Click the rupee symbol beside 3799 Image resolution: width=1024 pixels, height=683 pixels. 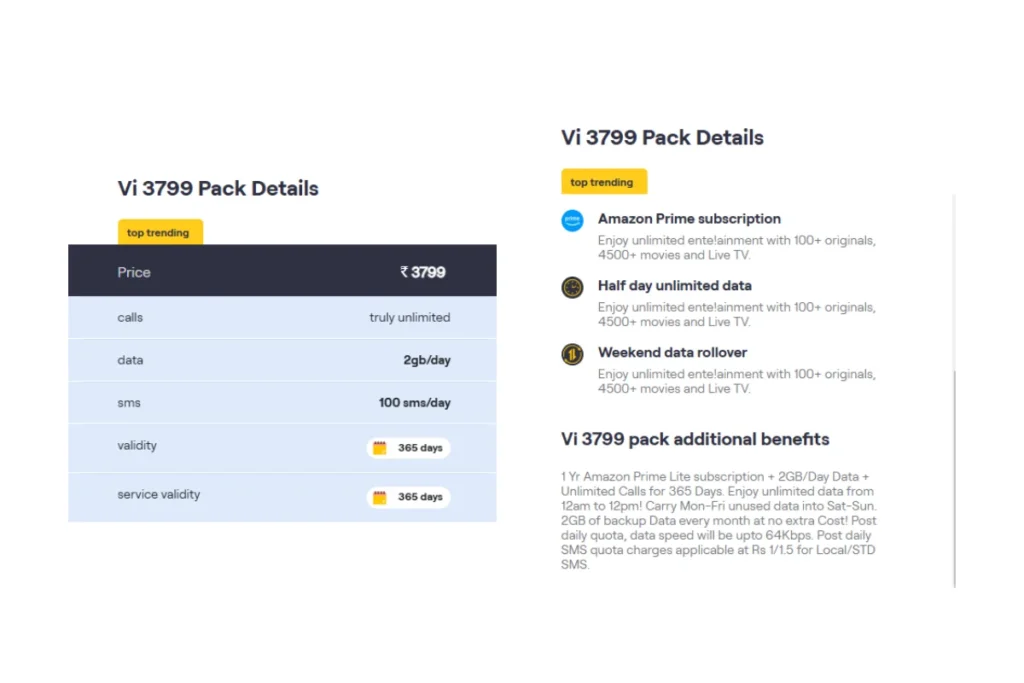pyautogui.click(x=404, y=272)
